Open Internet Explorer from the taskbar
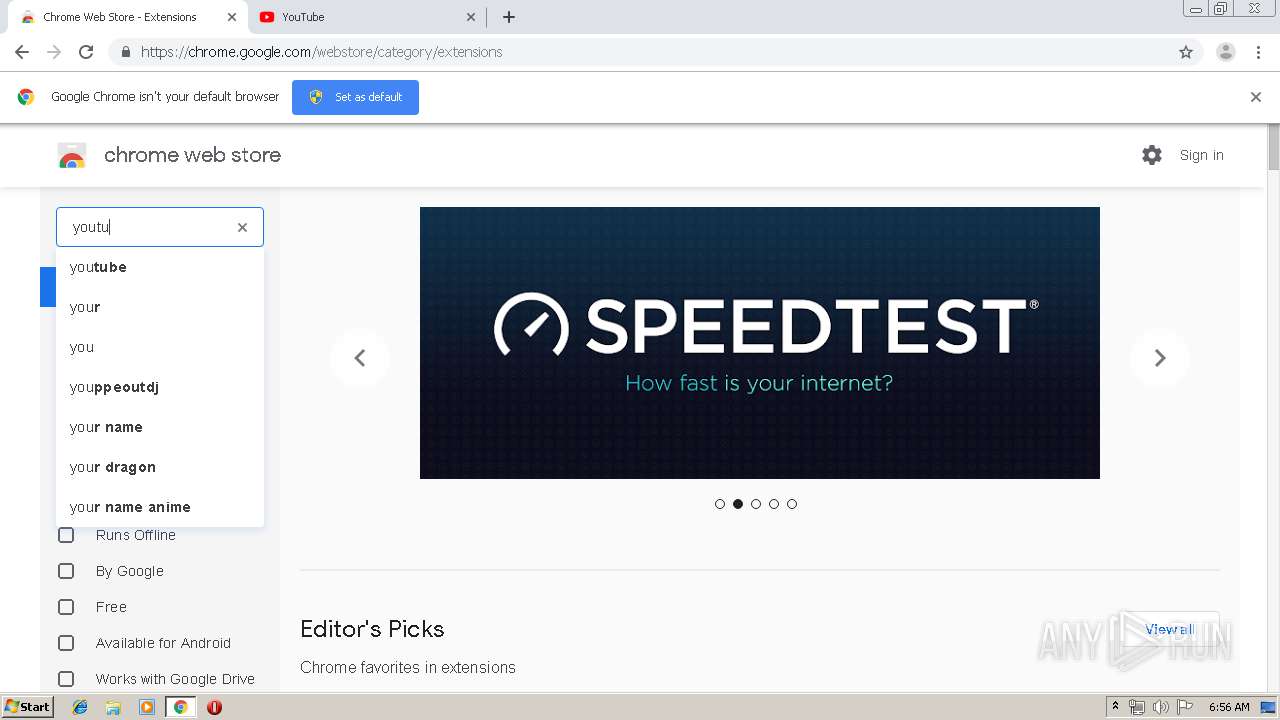Image resolution: width=1280 pixels, height=720 pixels. point(80,707)
